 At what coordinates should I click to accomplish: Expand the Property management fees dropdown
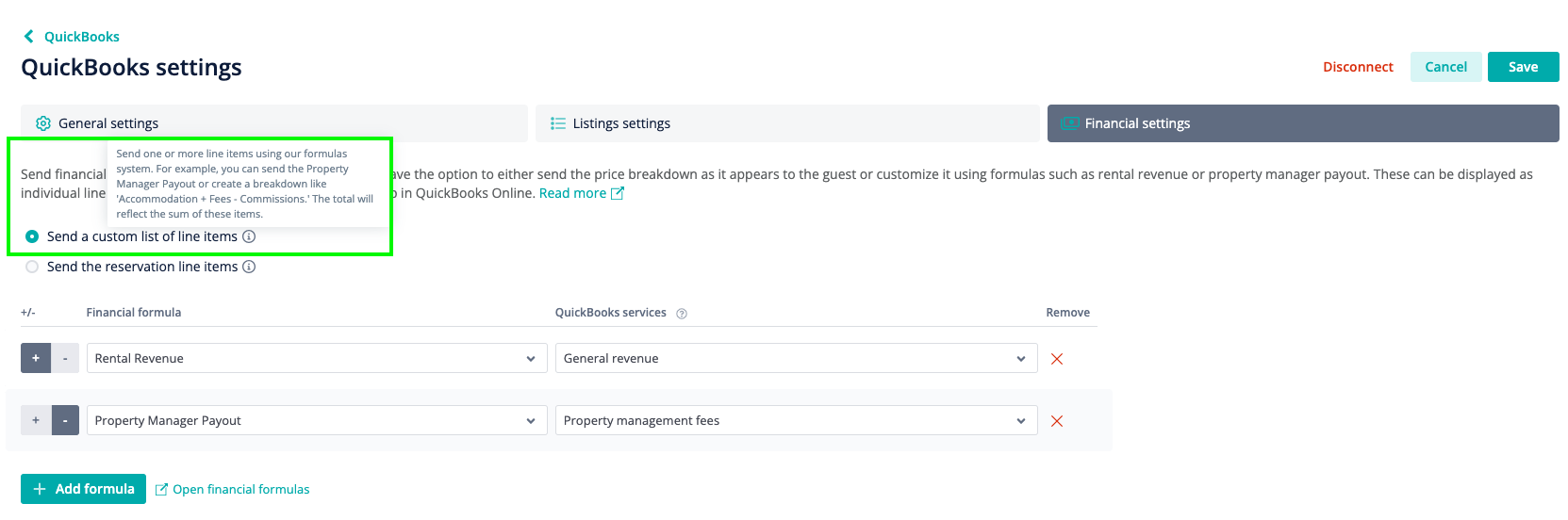tap(797, 420)
